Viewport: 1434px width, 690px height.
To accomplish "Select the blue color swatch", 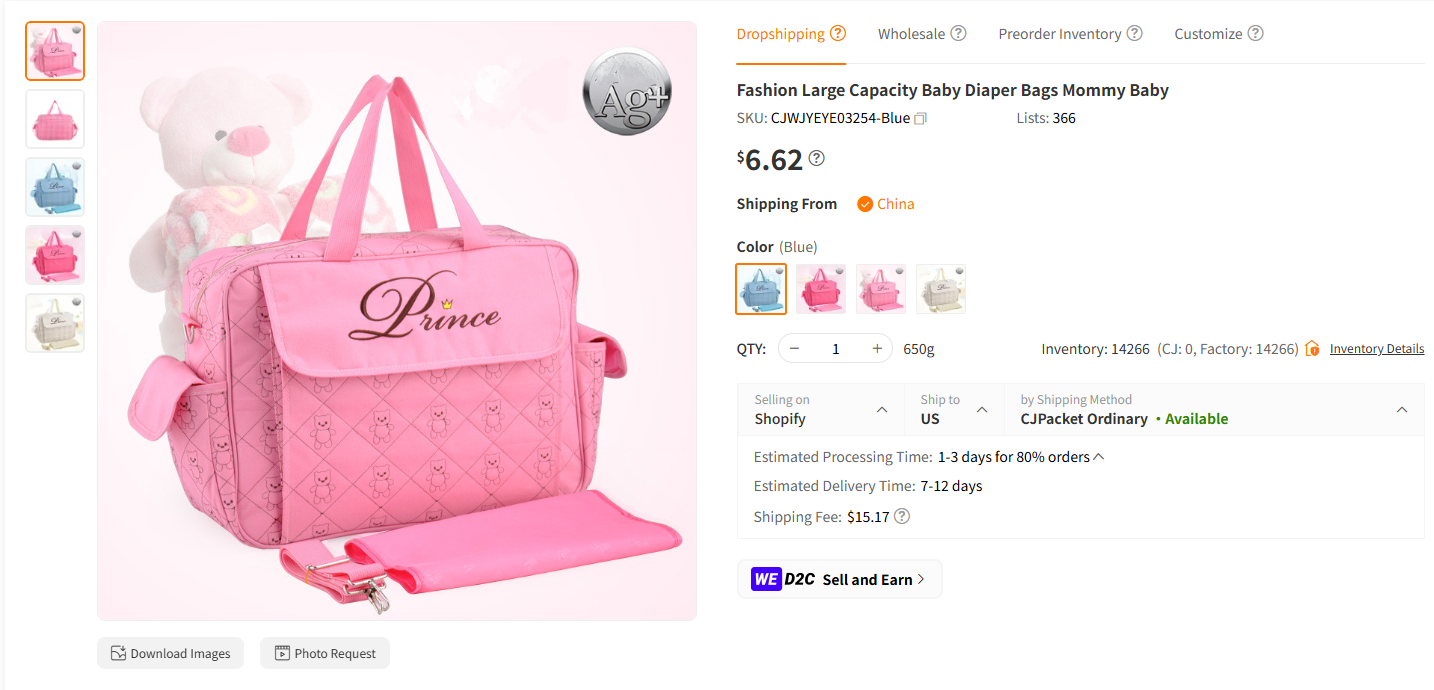I will coord(761,288).
